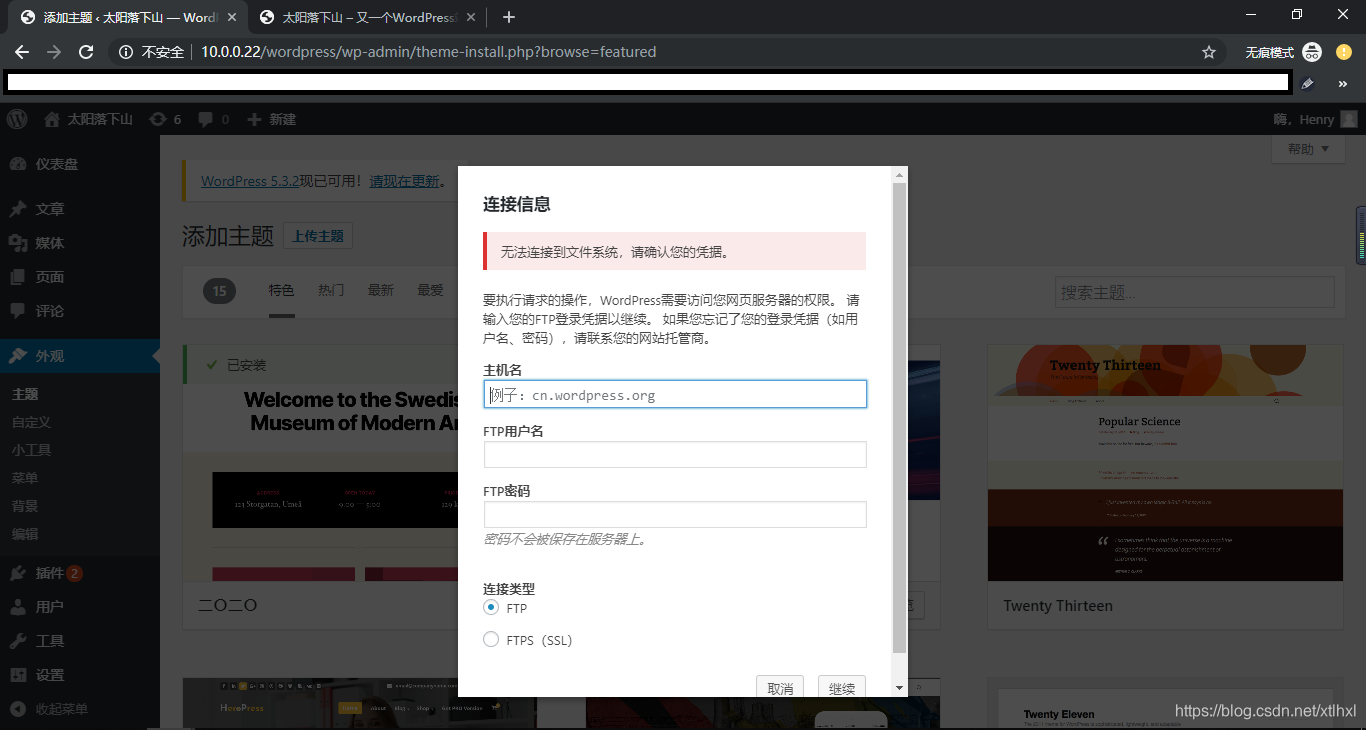The width and height of the screenshot is (1366, 730).
Task: Open the site home 太阳落下山 link
Action: [88, 119]
